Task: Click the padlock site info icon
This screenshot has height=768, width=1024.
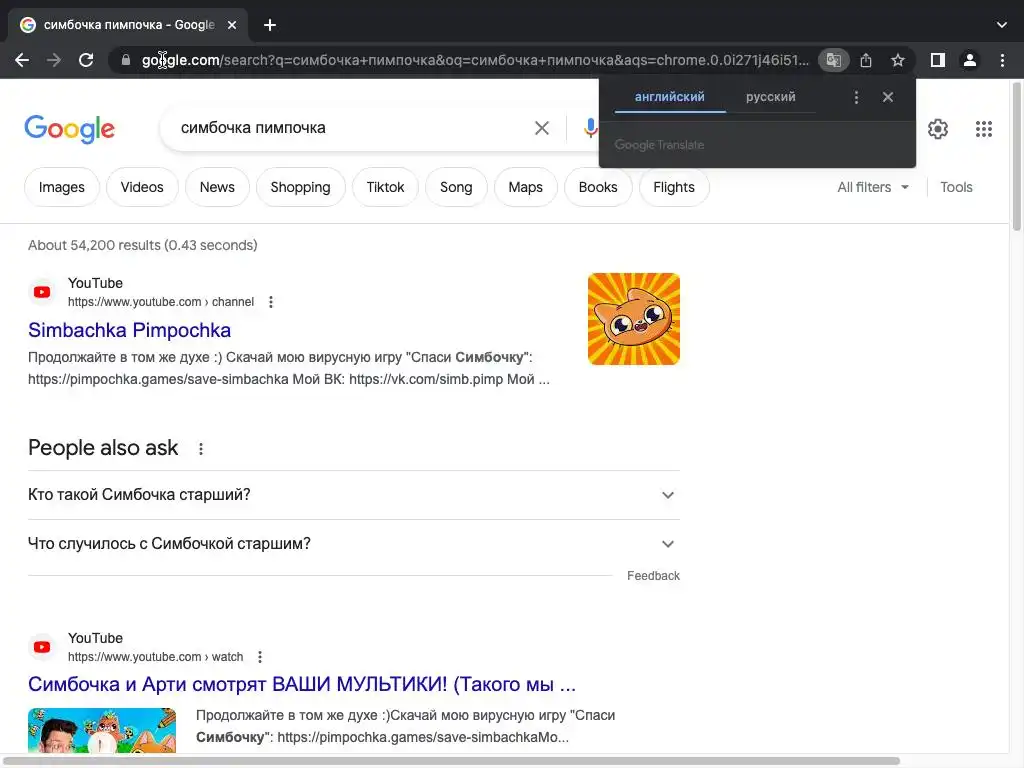Action: (x=125, y=60)
